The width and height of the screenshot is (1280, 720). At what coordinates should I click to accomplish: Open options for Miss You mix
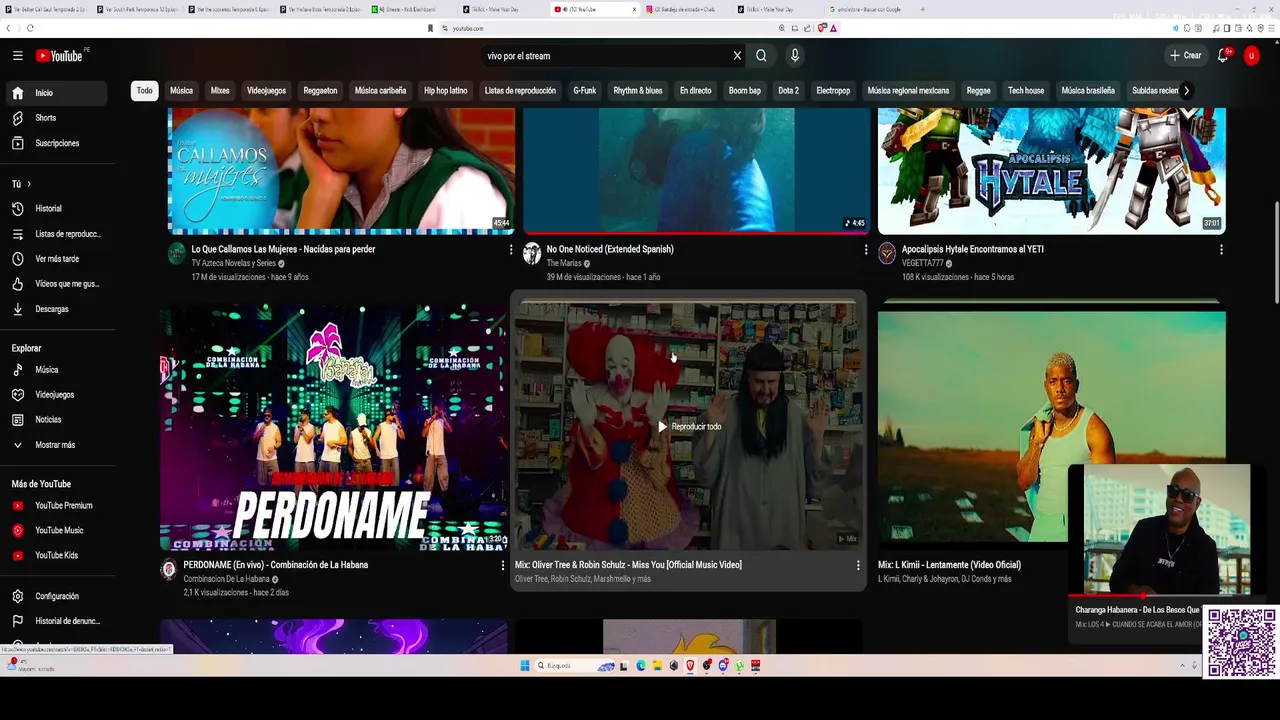pyautogui.click(x=858, y=566)
